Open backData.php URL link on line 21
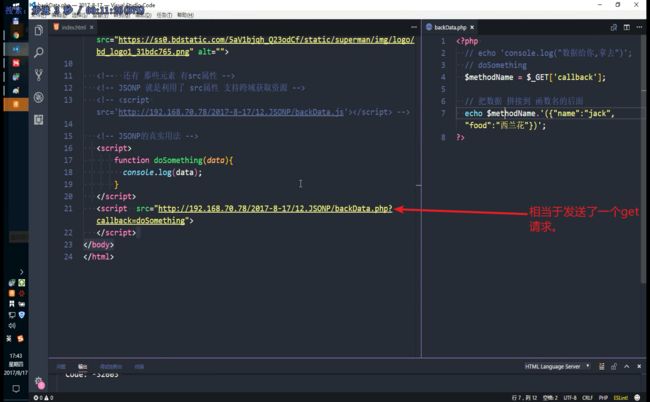This screenshot has width=650, height=402. (244, 214)
